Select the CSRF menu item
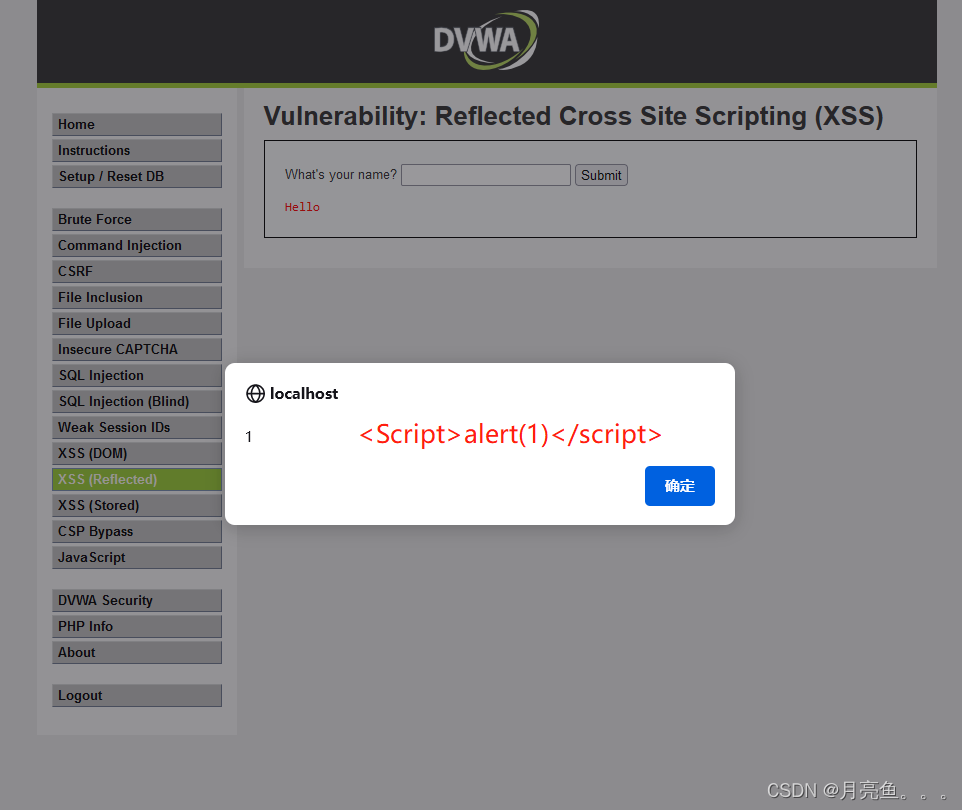Screen dimensions: 962x810 coord(137,271)
